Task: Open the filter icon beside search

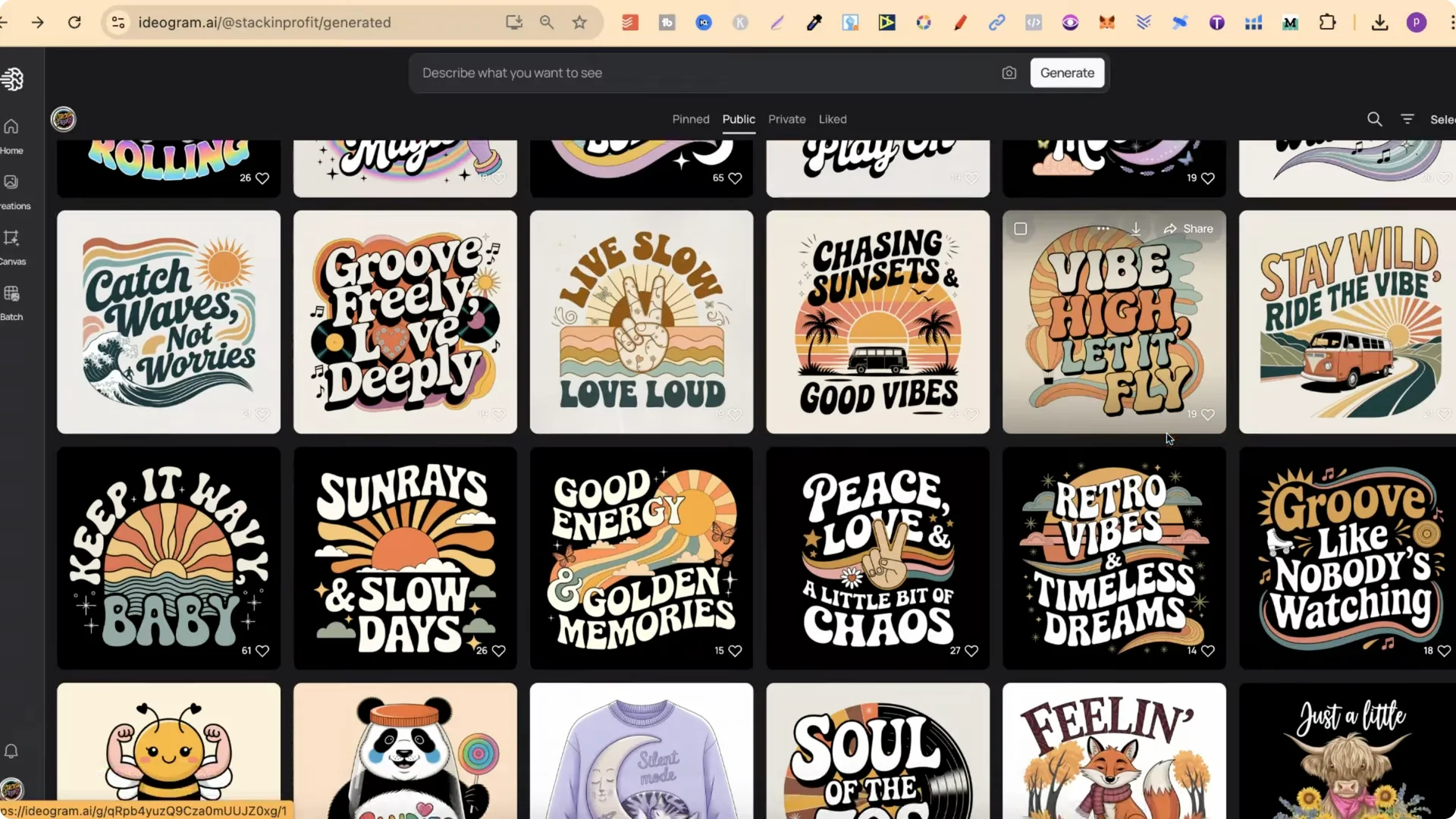Action: pos(1407,119)
